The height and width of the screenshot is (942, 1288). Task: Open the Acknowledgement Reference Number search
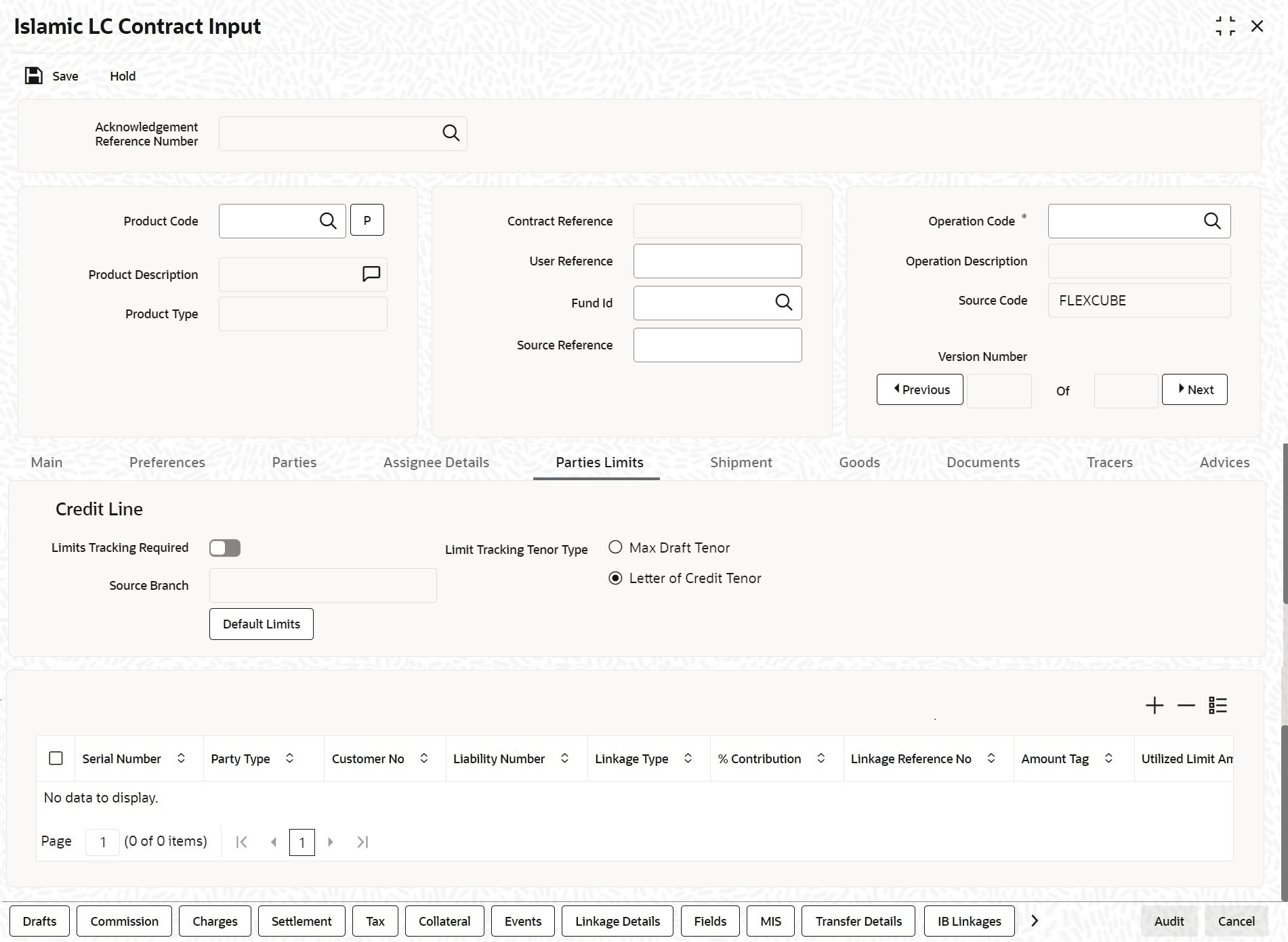click(x=451, y=133)
